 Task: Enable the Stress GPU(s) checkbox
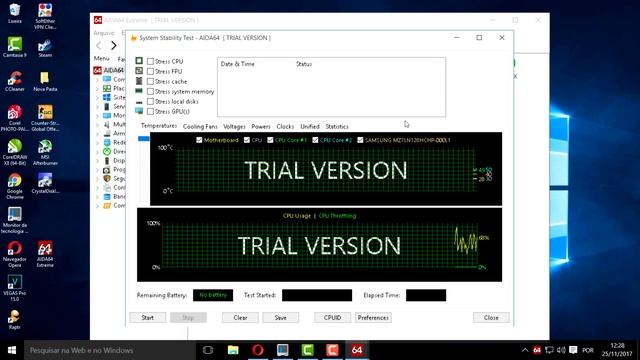[x=150, y=111]
